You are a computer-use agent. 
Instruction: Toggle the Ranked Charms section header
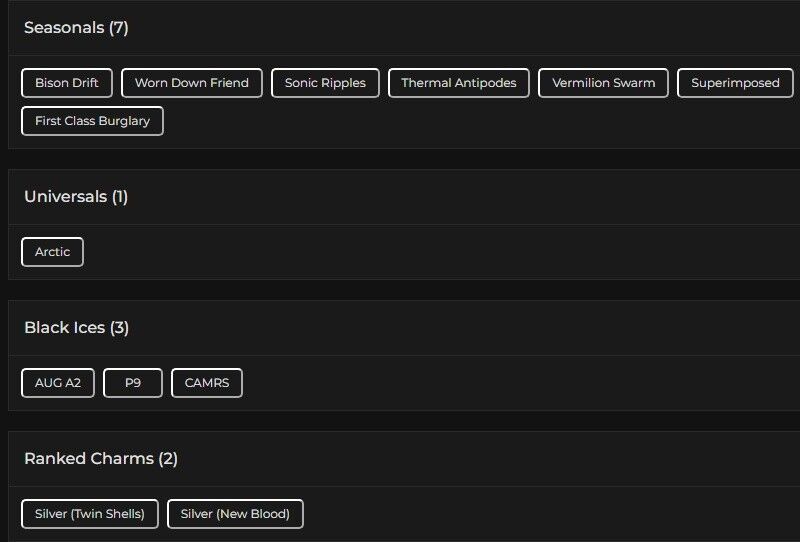coord(89,459)
